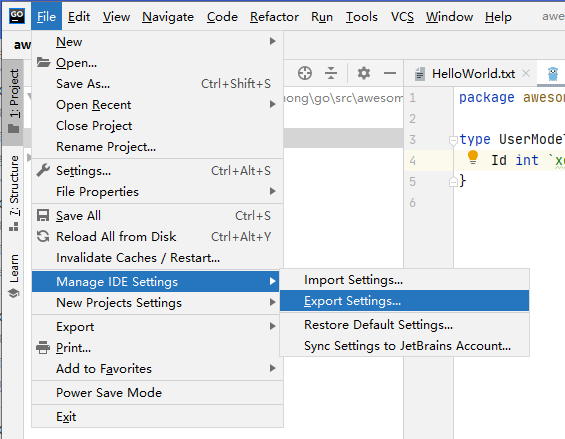The height and width of the screenshot is (439, 565).
Task: Click the 'int' type on line 4
Action: (x=527, y=160)
